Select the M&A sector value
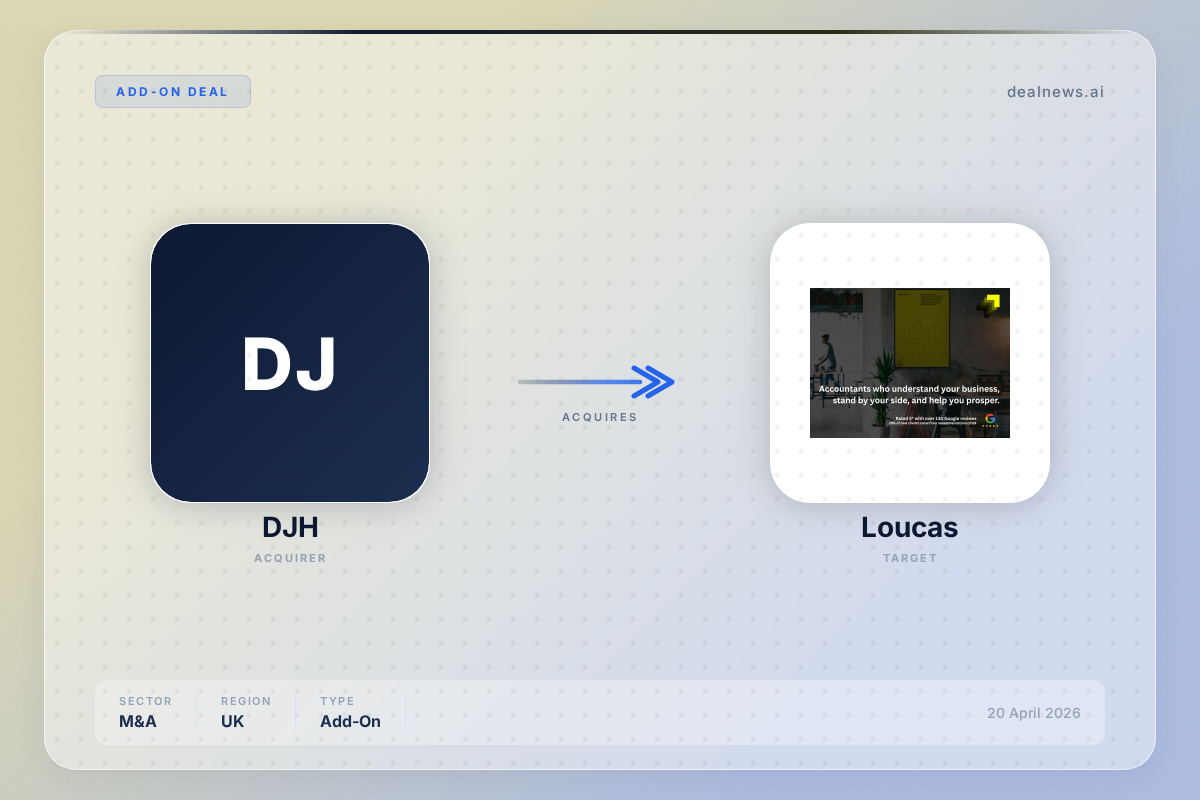The height and width of the screenshot is (800, 1200). 139,721
